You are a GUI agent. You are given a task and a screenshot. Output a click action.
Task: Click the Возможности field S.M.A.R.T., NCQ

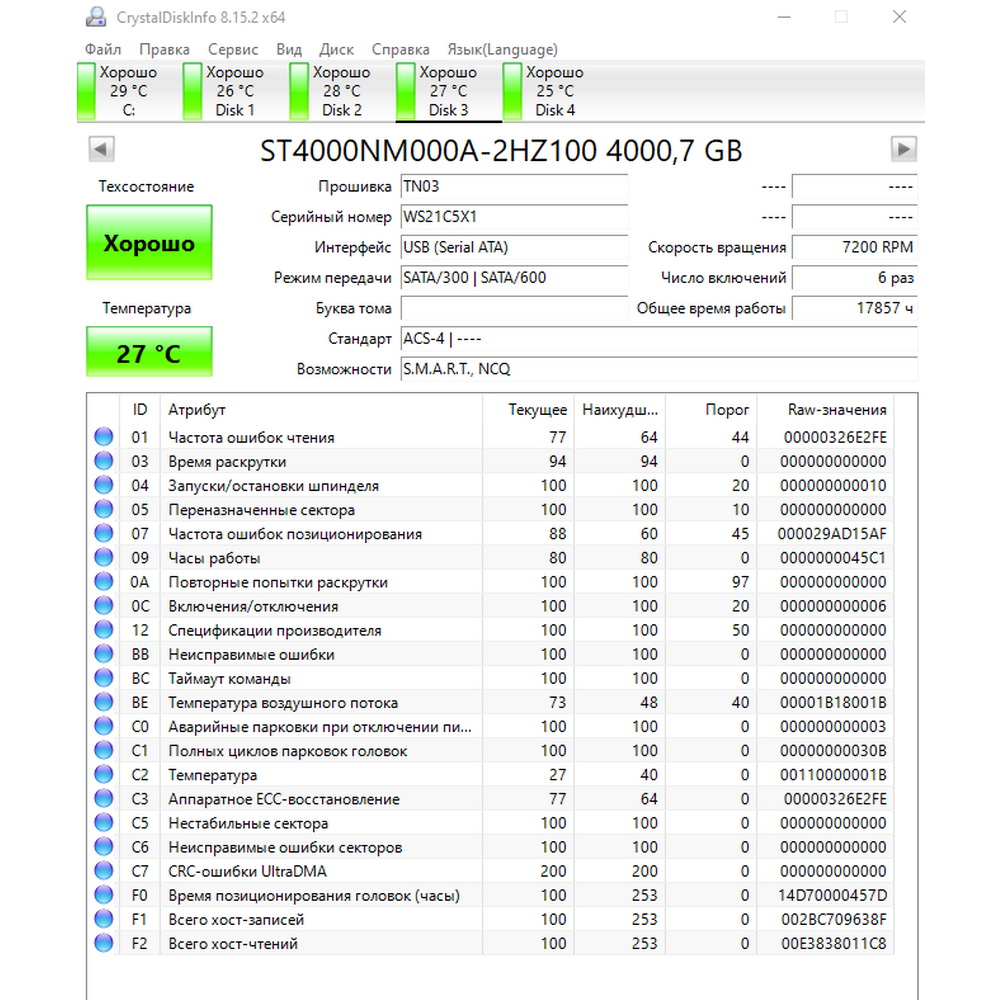coord(659,369)
